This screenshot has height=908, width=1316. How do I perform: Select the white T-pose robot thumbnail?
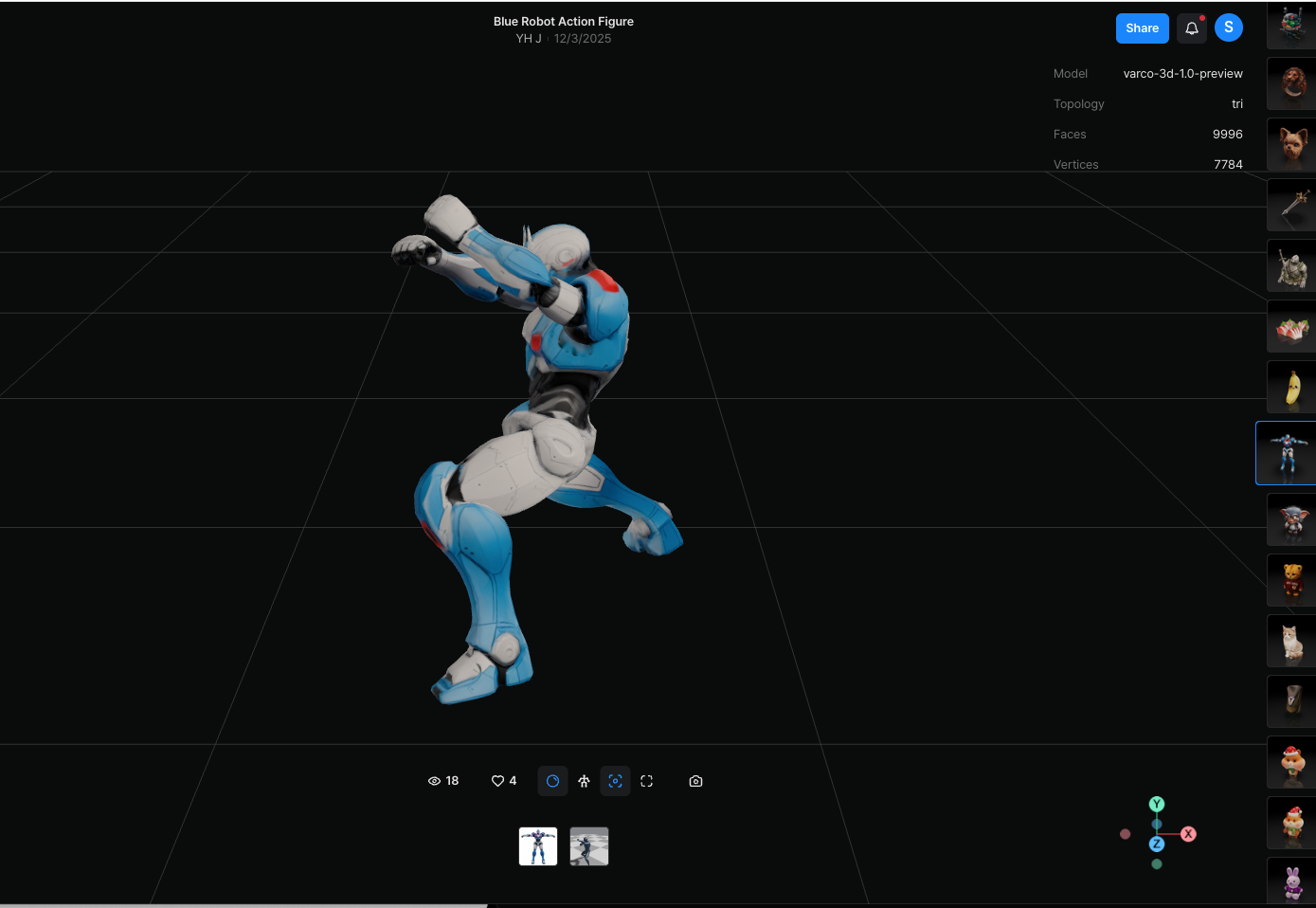point(538,846)
